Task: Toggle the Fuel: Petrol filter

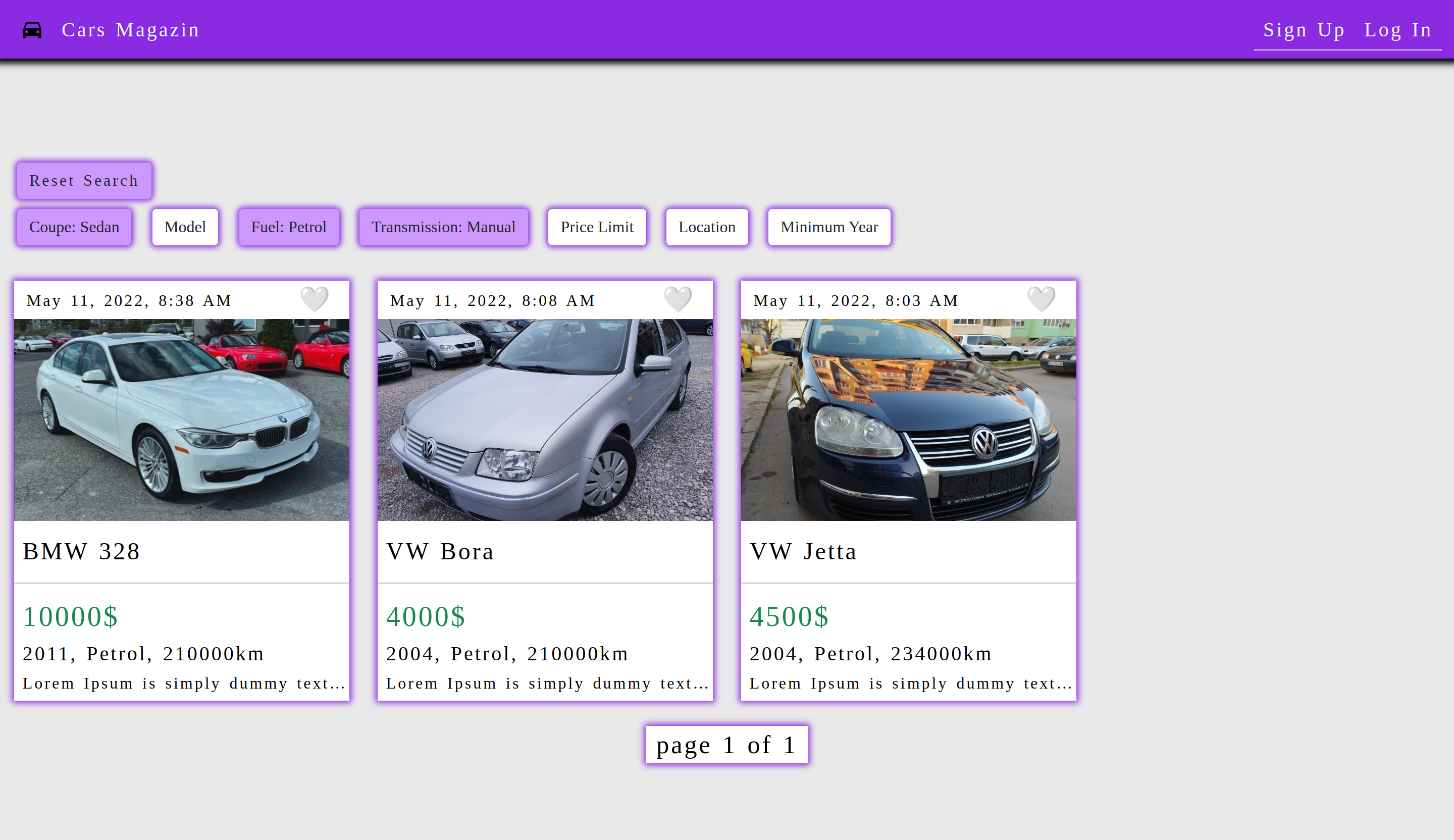Action: 288,227
